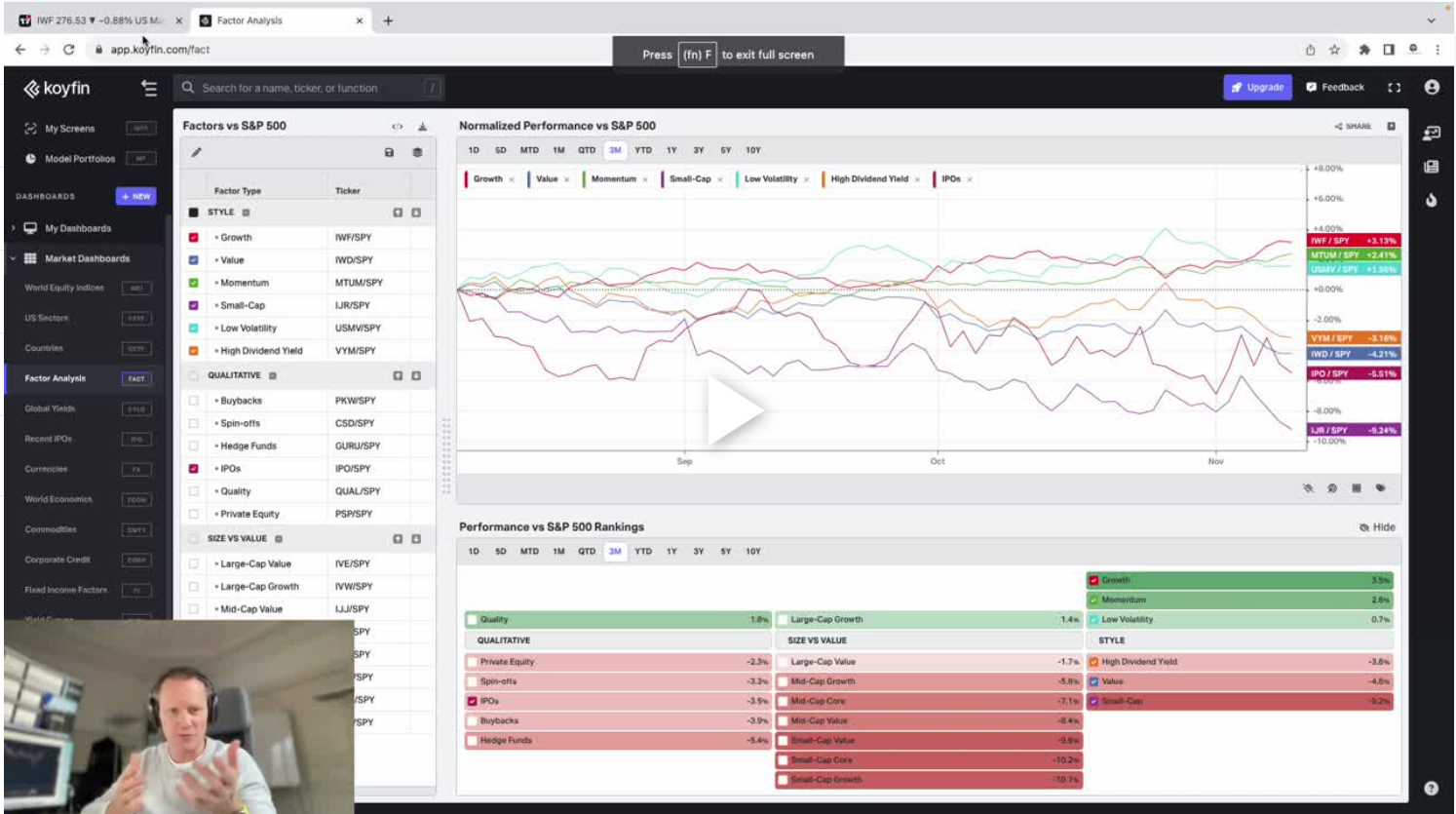The image size is (1456, 814).
Task: Click the Small-Cap Growth ranking bar
Action: 930,780
